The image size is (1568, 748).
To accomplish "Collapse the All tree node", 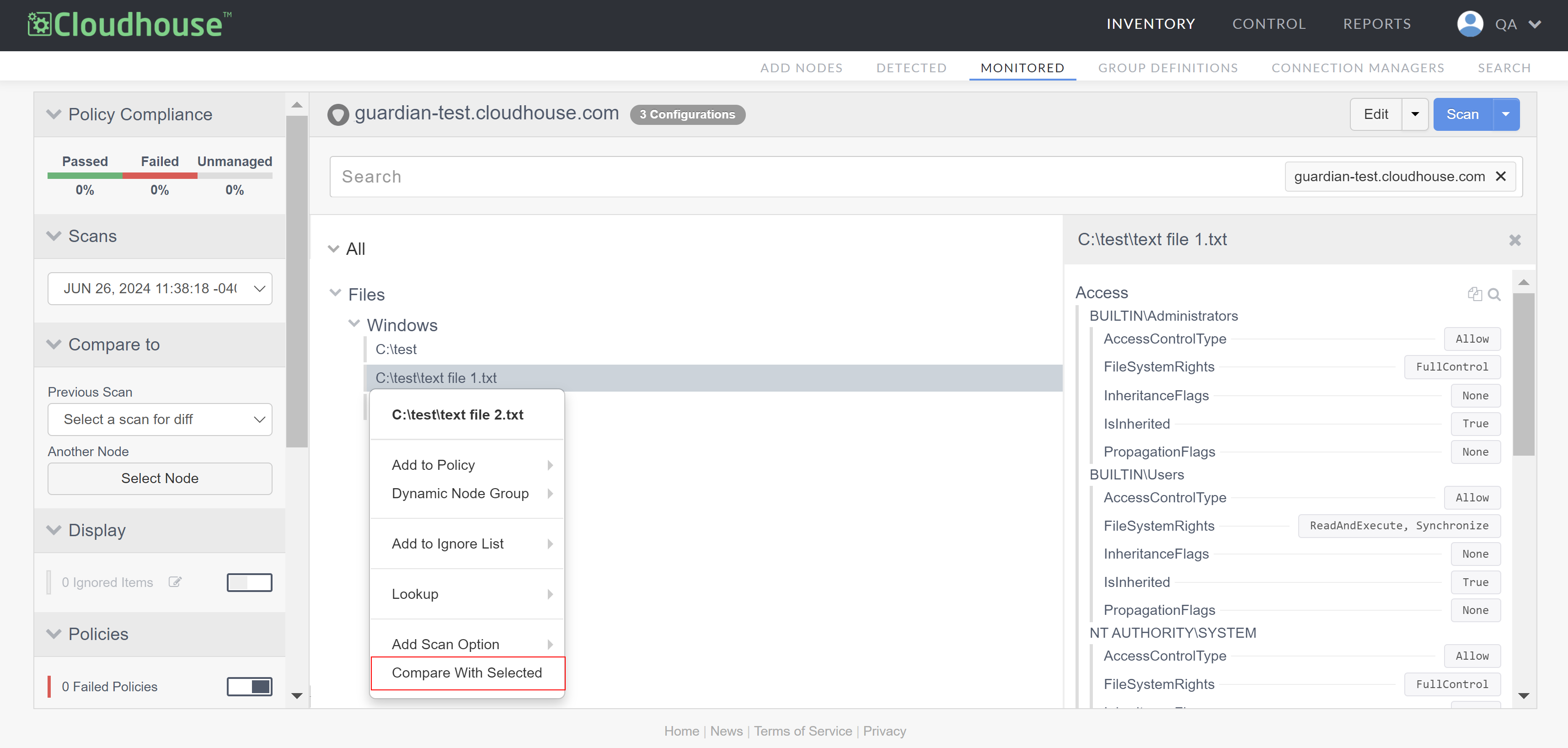I will 333,249.
